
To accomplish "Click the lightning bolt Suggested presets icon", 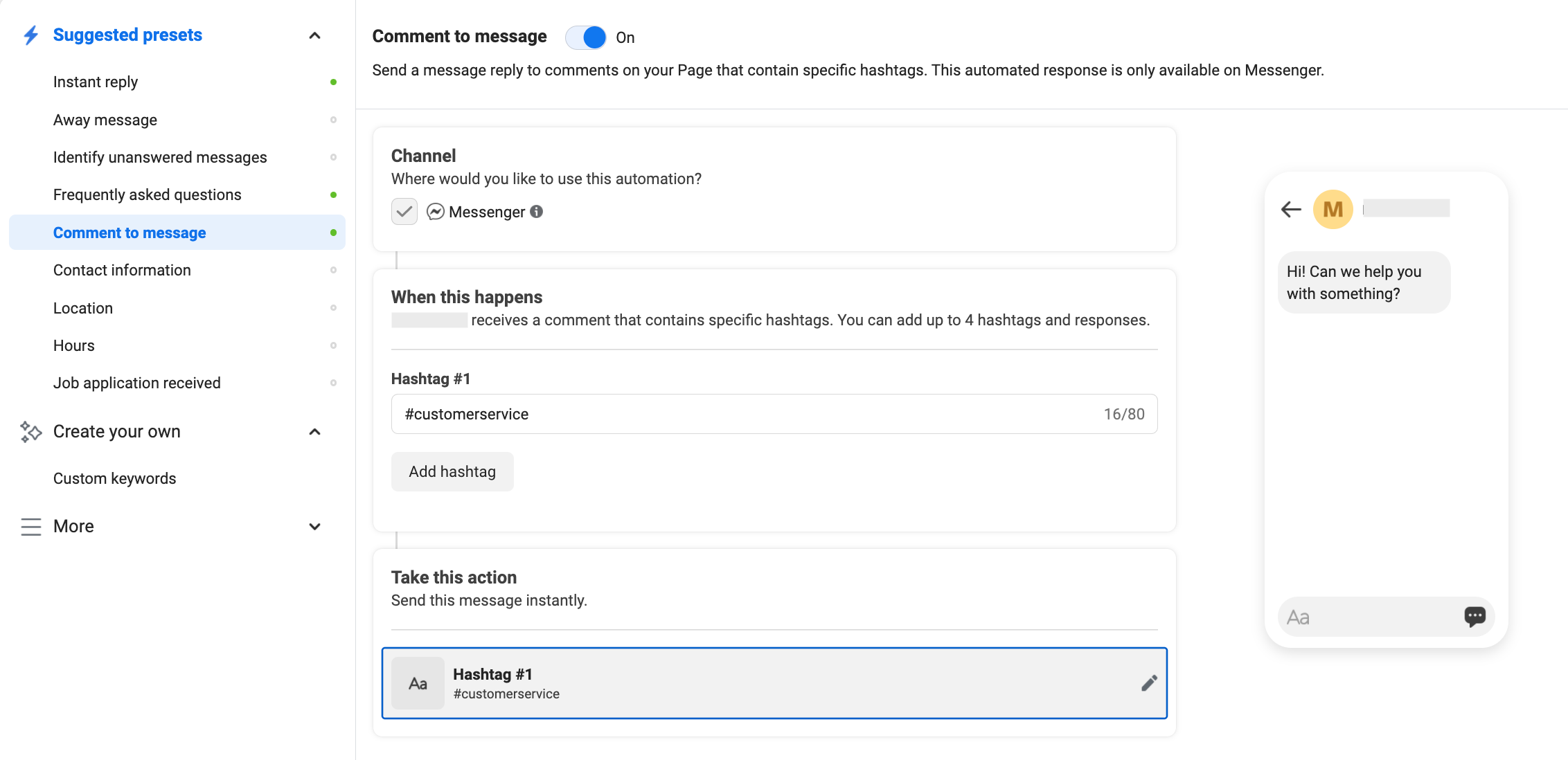I will pyautogui.click(x=30, y=35).
